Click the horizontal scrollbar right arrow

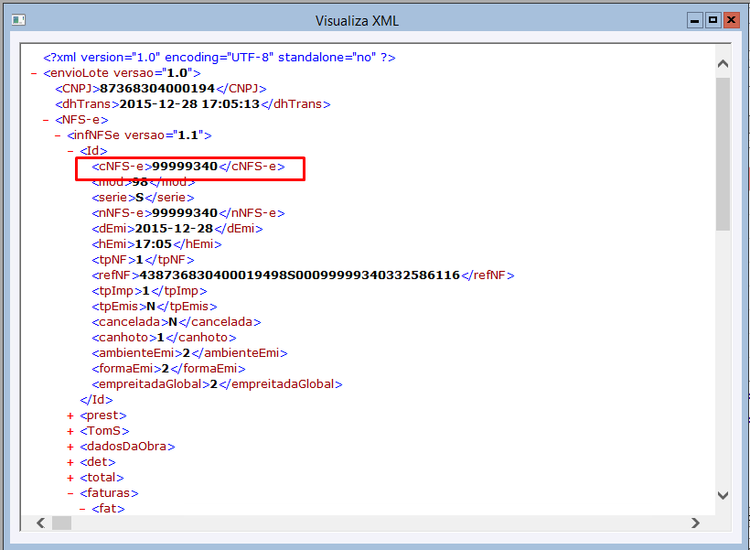695,523
